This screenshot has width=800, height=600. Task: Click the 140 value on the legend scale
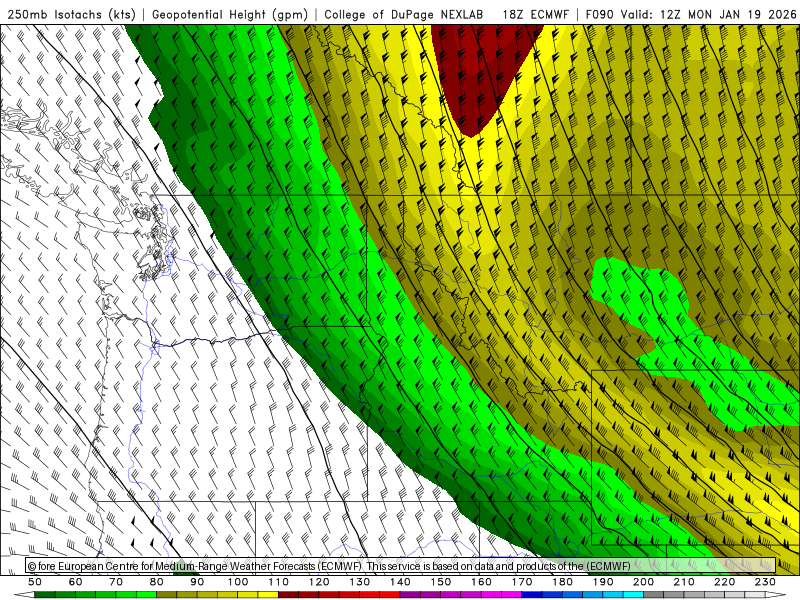[400, 582]
